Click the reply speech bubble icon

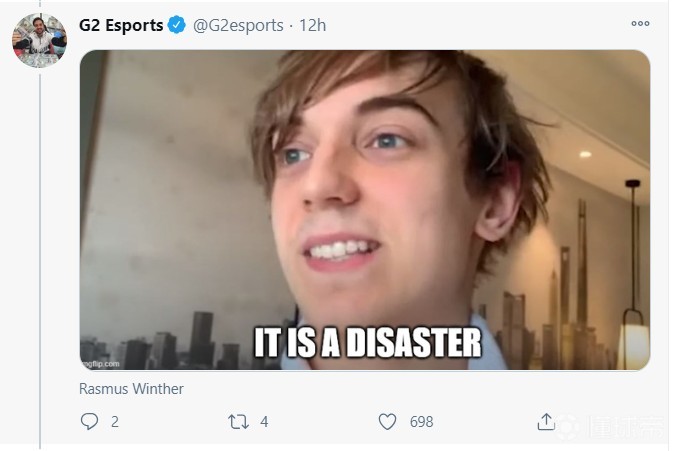[89, 421]
